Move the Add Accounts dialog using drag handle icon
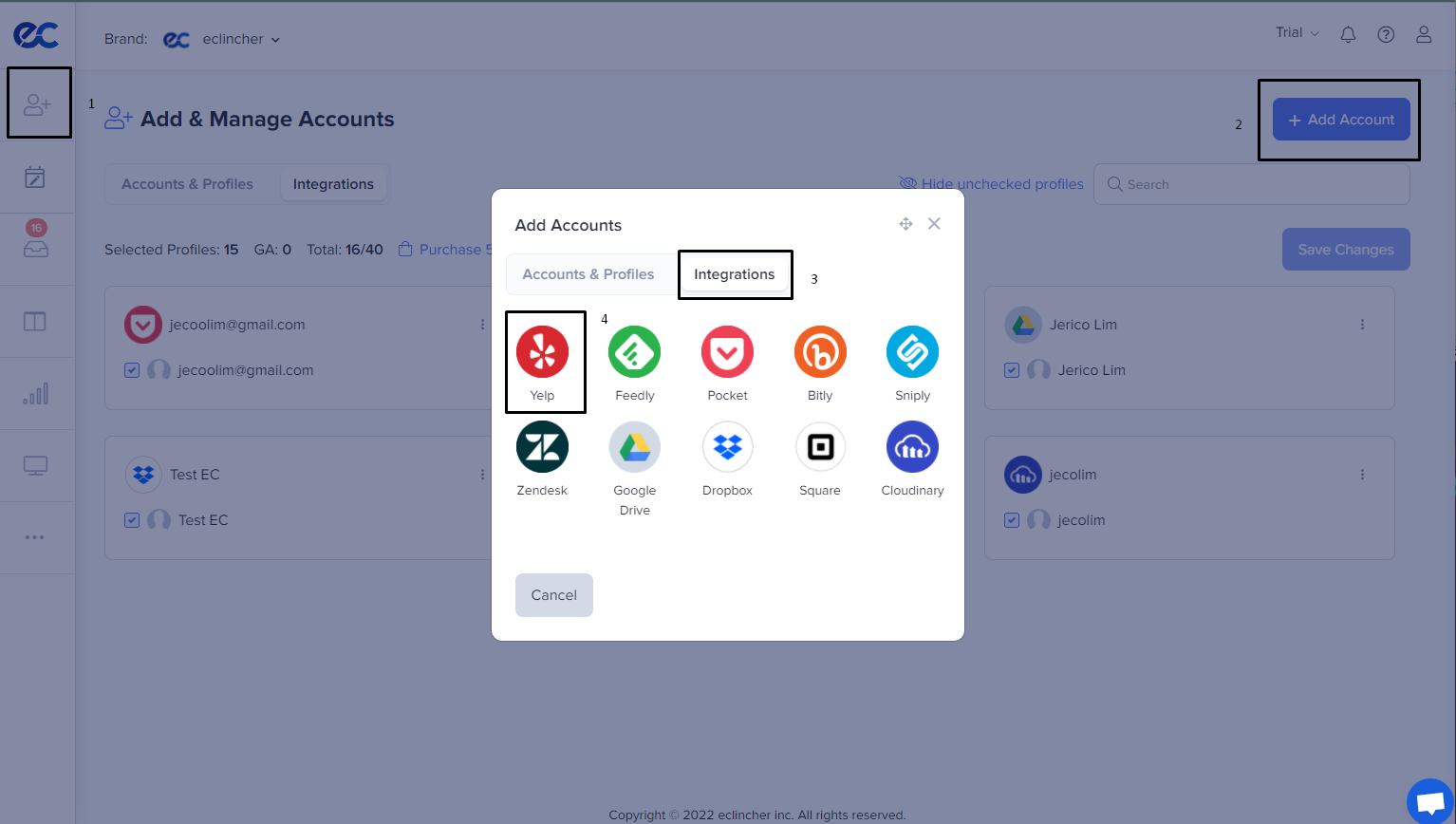This screenshot has width=1456, height=824. coord(905,224)
